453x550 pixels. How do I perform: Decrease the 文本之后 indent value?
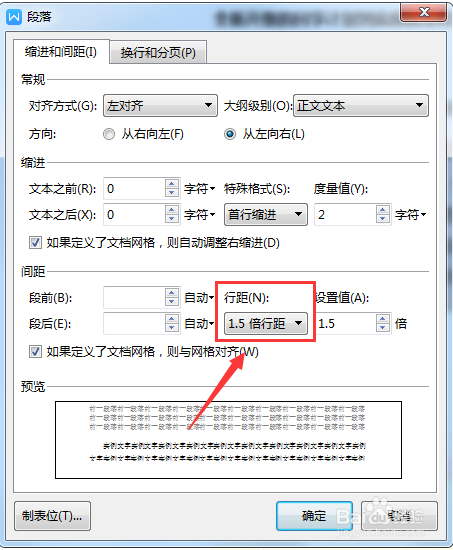pos(172,219)
